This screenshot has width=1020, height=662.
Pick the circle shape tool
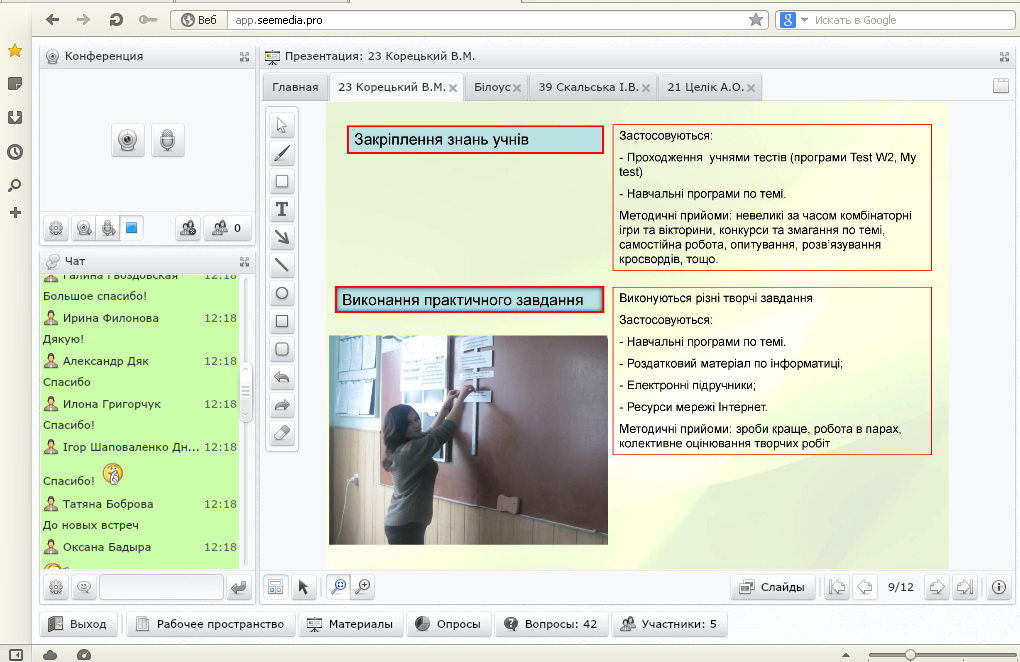tap(282, 293)
